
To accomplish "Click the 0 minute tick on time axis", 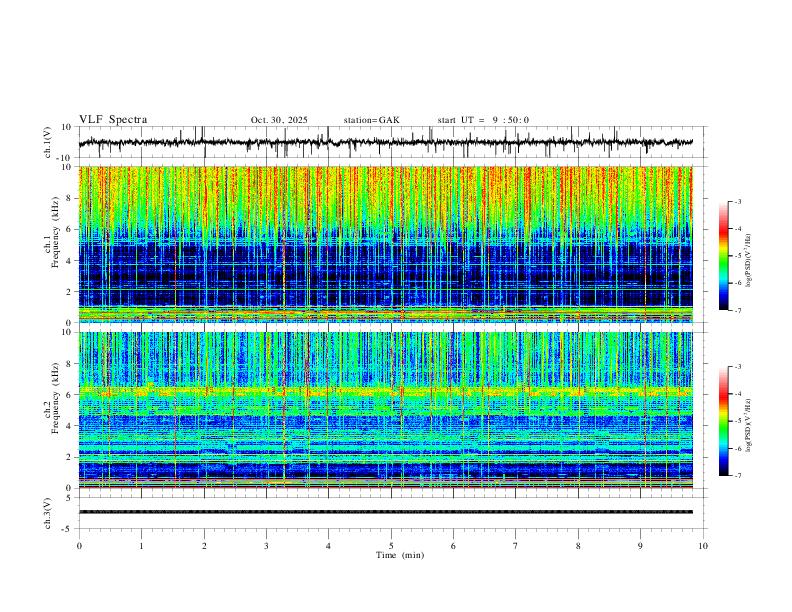I will [79, 546].
